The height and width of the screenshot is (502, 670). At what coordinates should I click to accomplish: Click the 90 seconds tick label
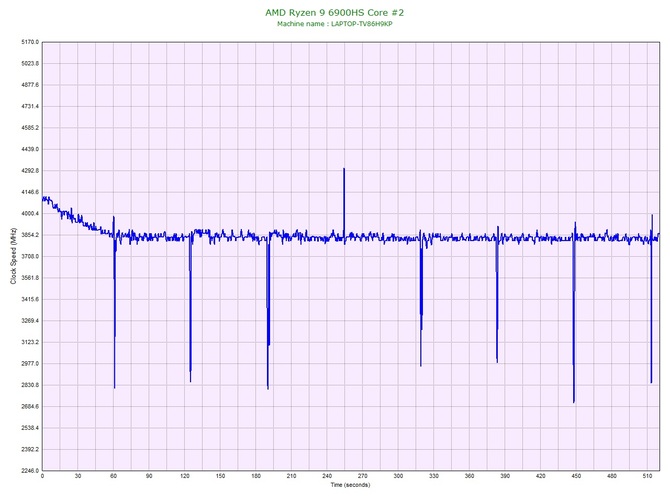coord(149,476)
